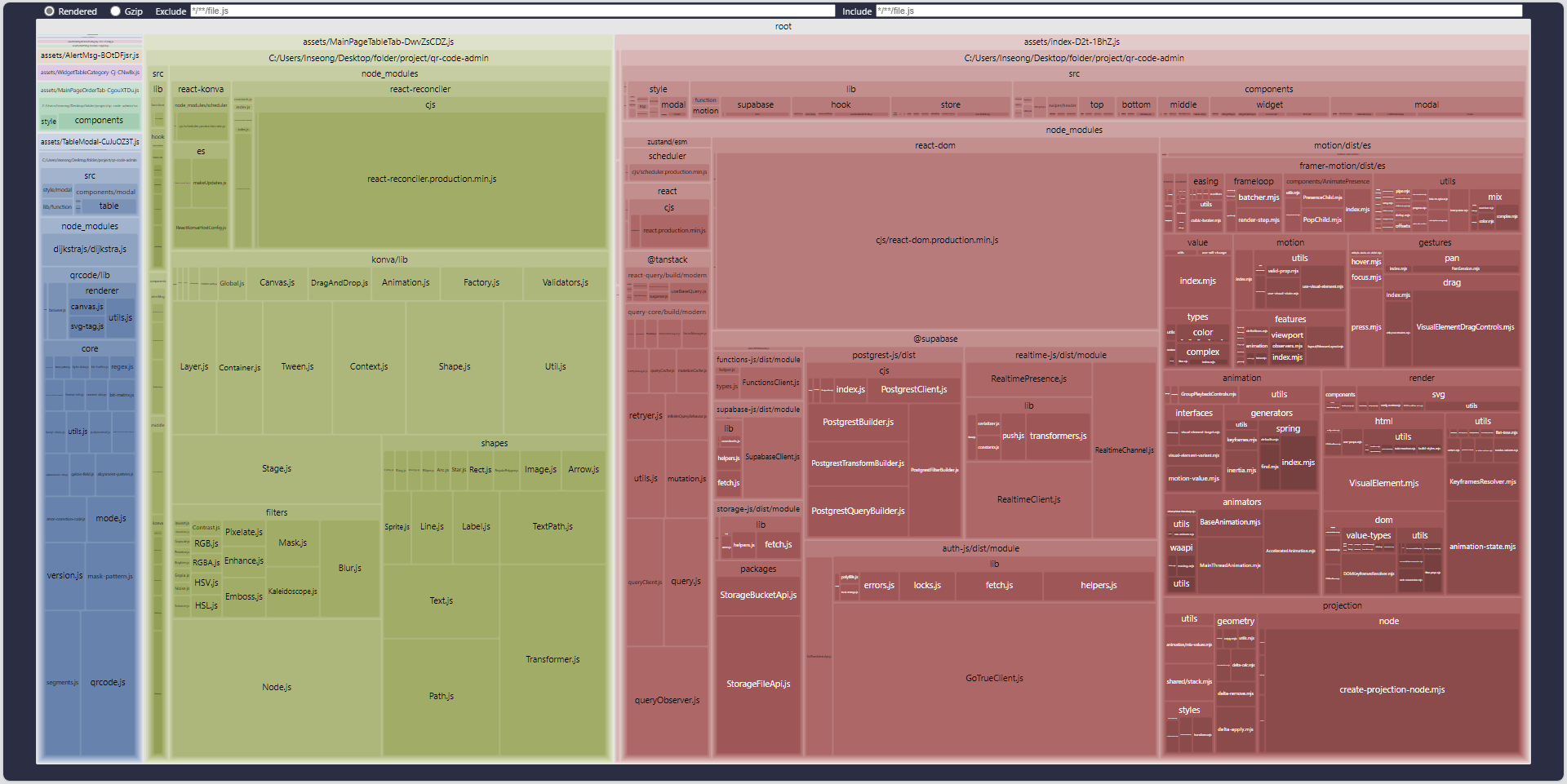The height and width of the screenshot is (784, 1567).
Task: Select react-reconciler.production.min.js module
Action: pos(432,179)
